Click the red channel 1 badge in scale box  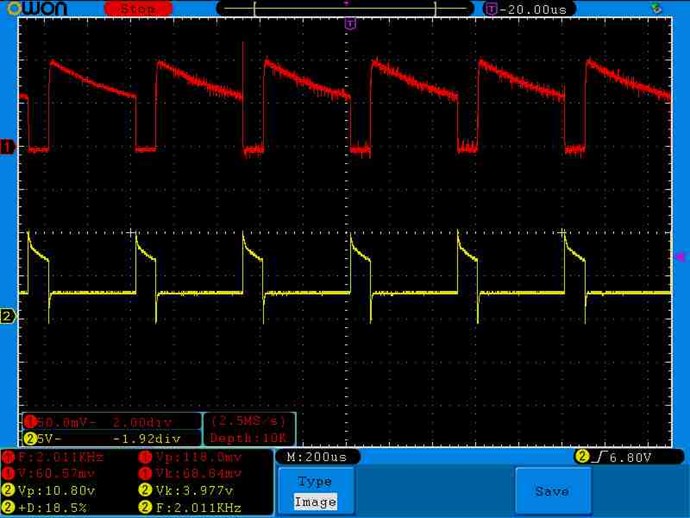pyautogui.click(x=30, y=422)
